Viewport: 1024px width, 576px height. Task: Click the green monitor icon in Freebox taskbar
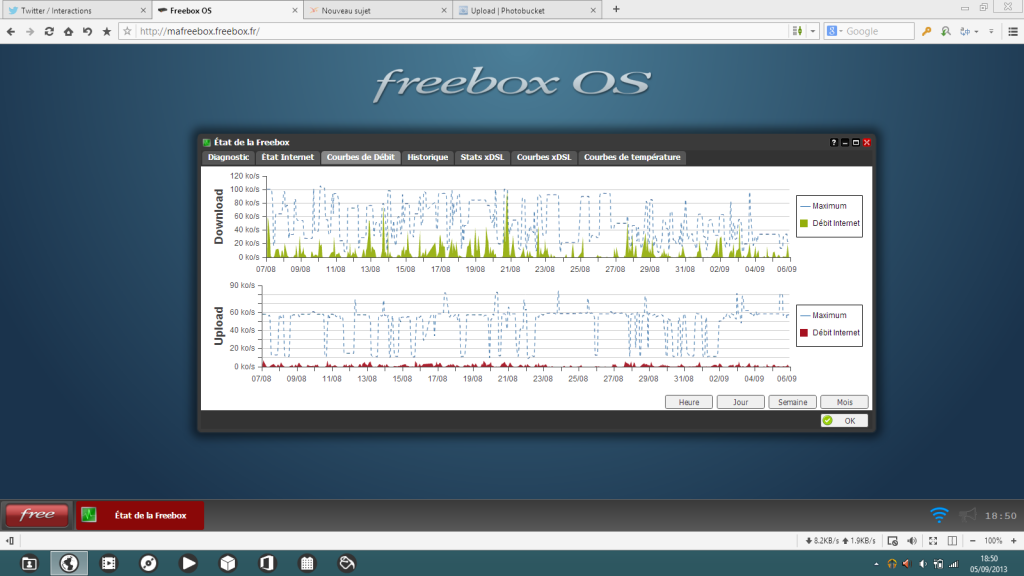89,515
